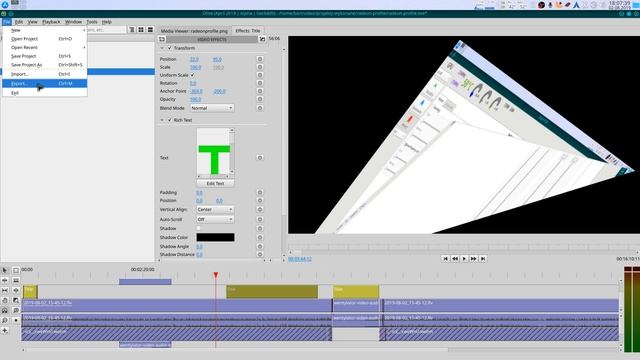
Task: Click the viewer current timecode link
Action: tap(300, 259)
